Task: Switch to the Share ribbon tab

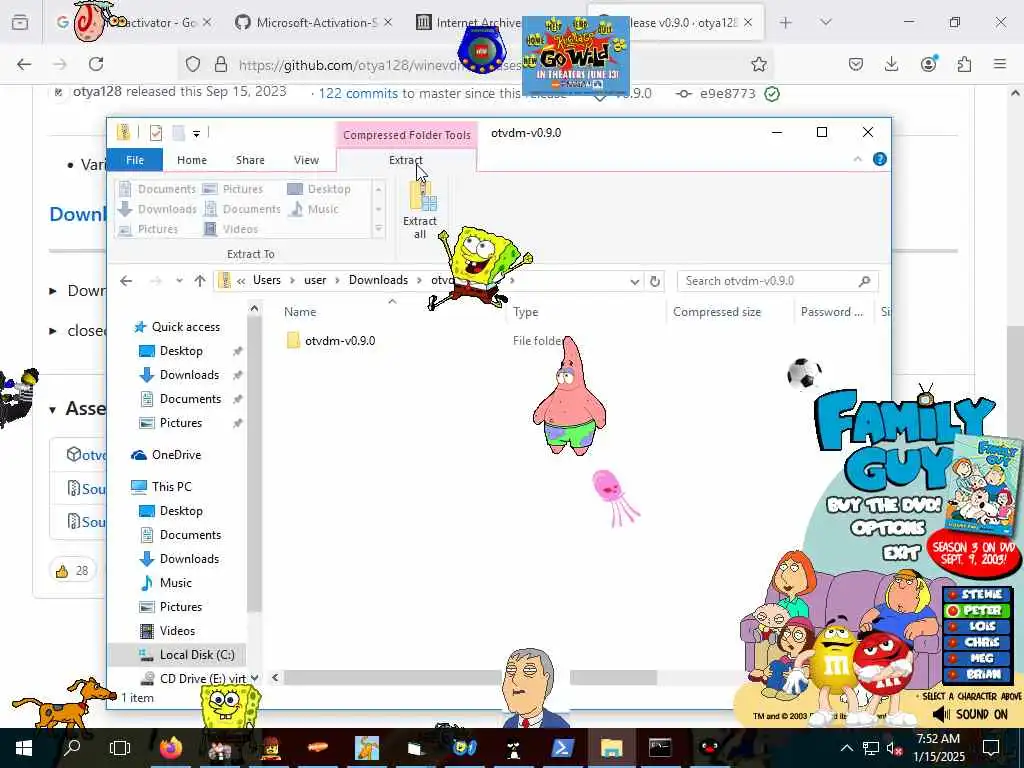Action: (250, 160)
